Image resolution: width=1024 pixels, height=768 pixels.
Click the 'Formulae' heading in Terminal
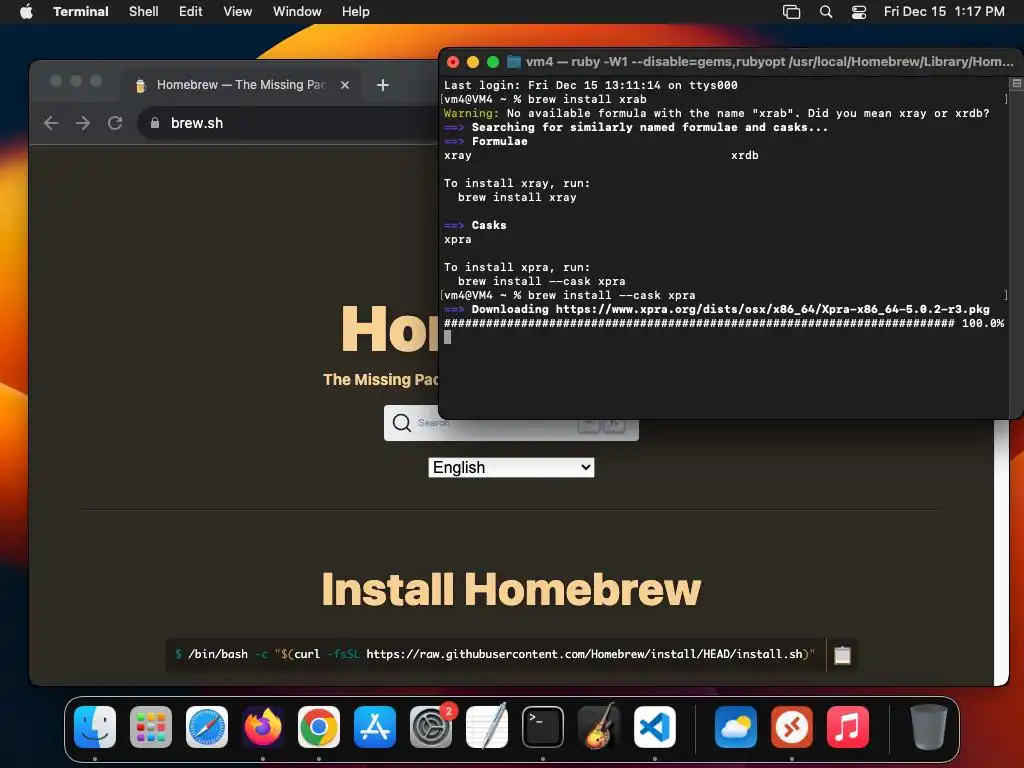[499, 141]
